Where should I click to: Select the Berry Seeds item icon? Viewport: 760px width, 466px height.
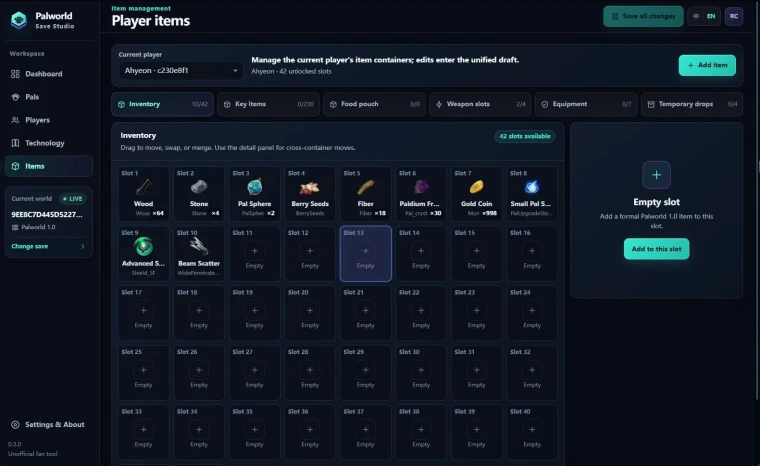[x=310, y=187]
